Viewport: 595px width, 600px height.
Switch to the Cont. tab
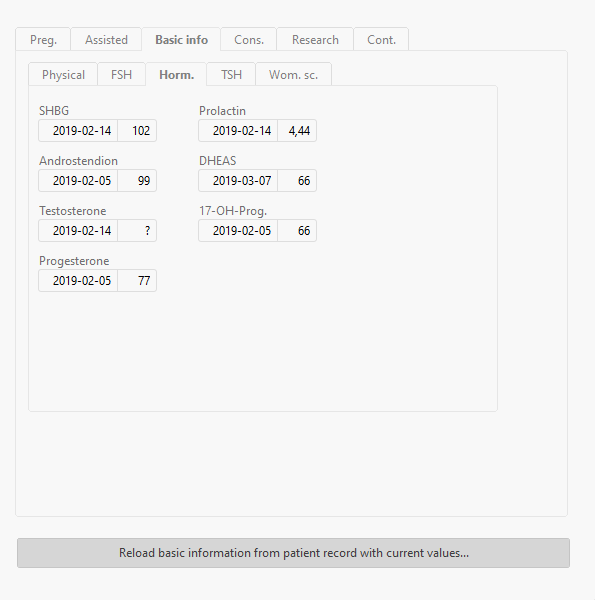click(381, 39)
